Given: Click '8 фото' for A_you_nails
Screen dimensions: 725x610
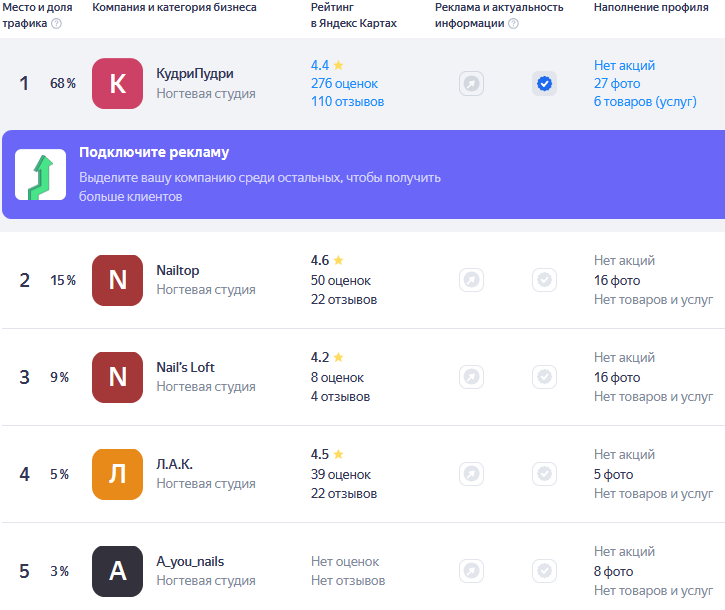Looking at the screenshot, I should 614,572.
